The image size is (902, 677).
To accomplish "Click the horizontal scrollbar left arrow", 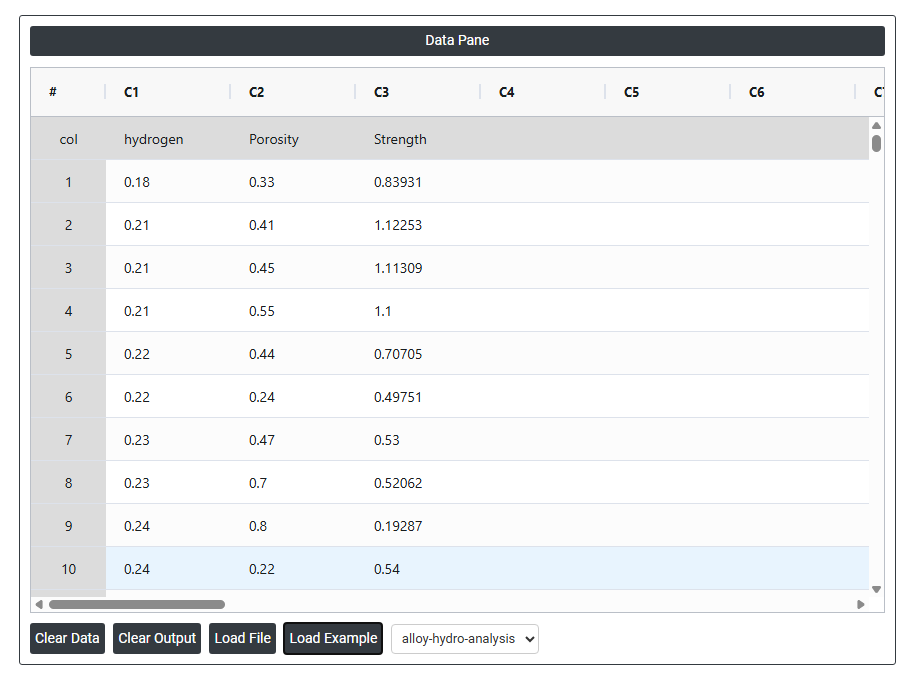I will [x=39, y=604].
